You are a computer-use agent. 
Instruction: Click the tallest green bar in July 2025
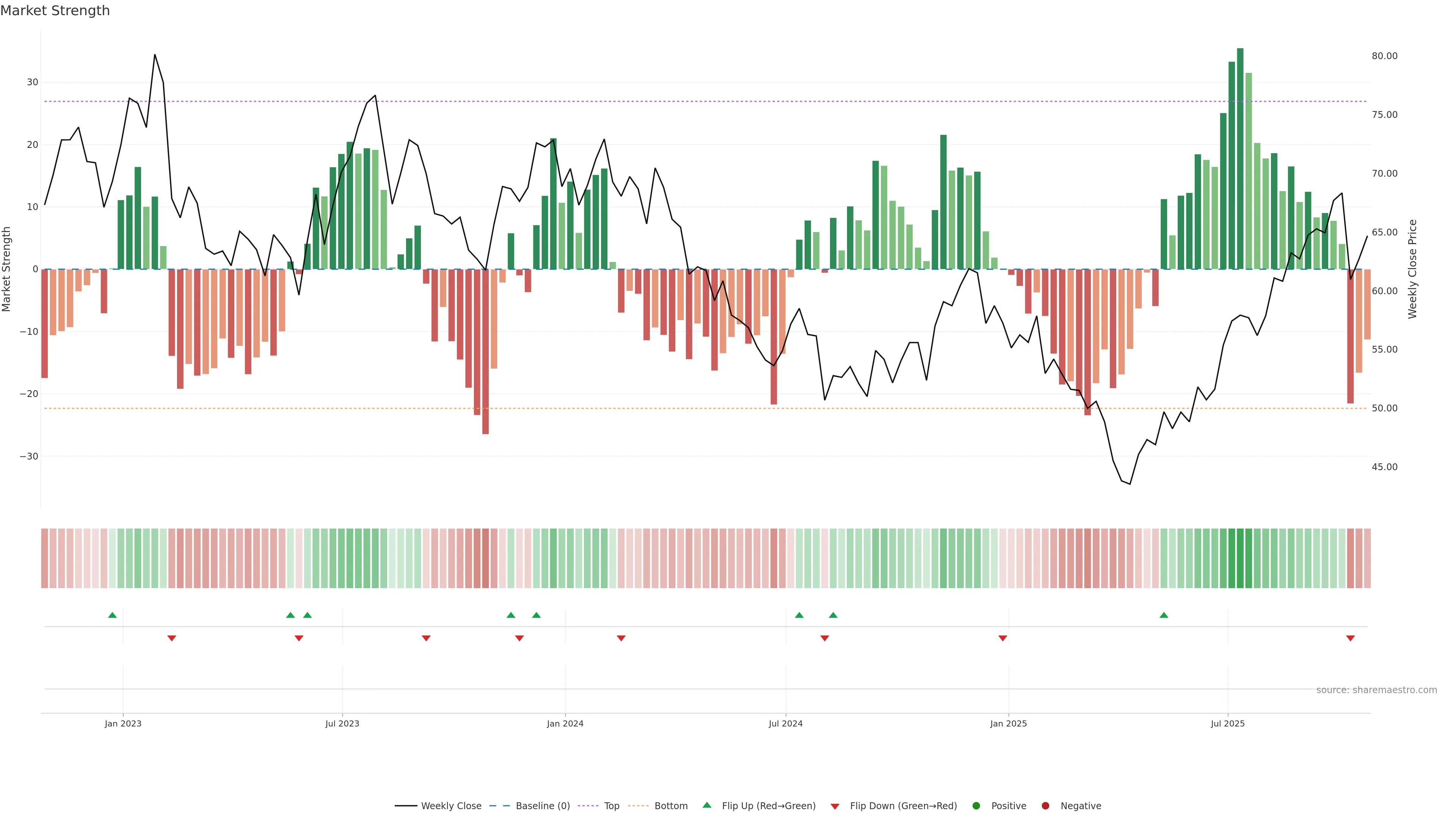tap(1240, 158)
